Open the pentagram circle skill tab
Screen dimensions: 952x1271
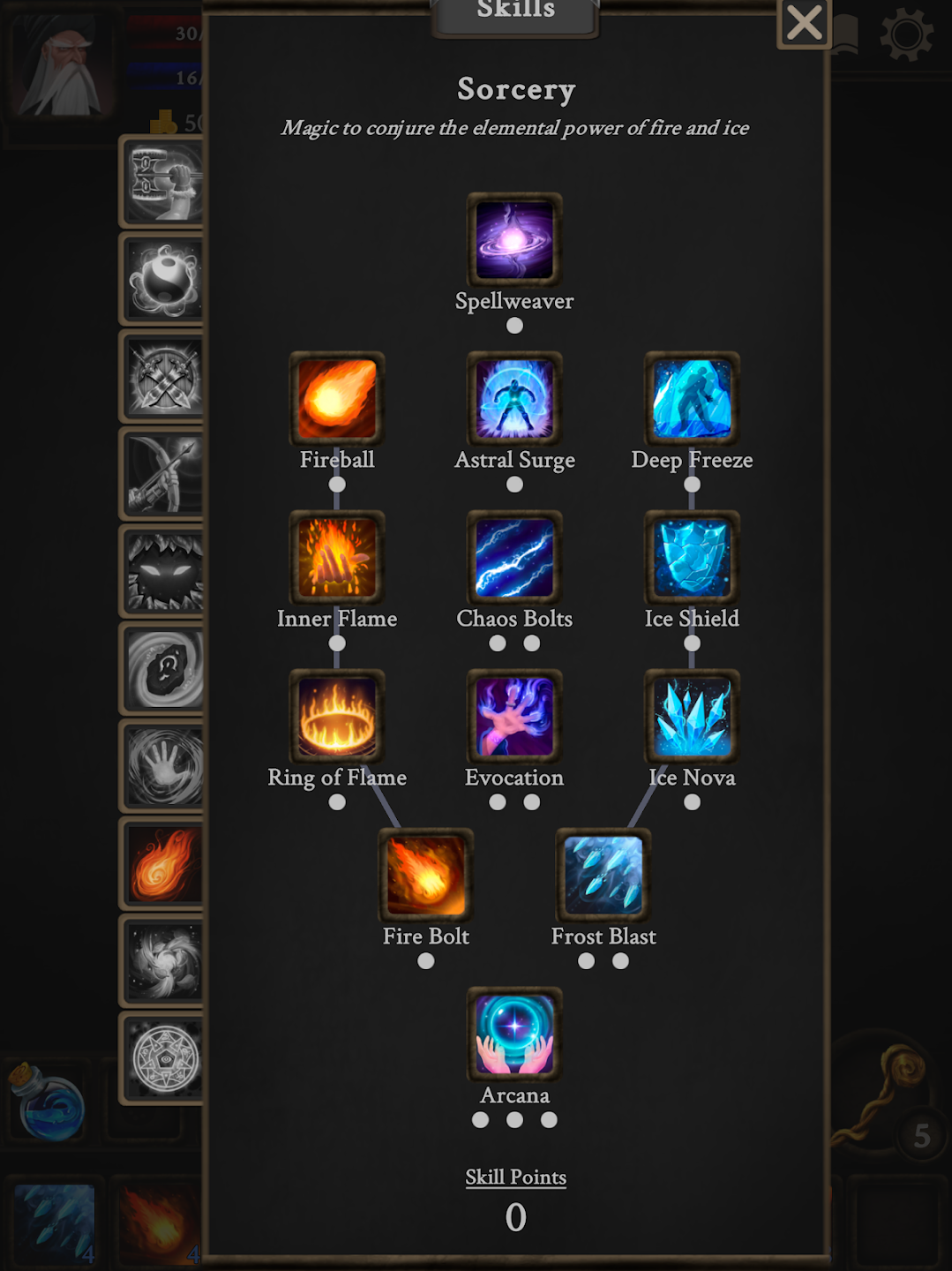pos(162,1057)
